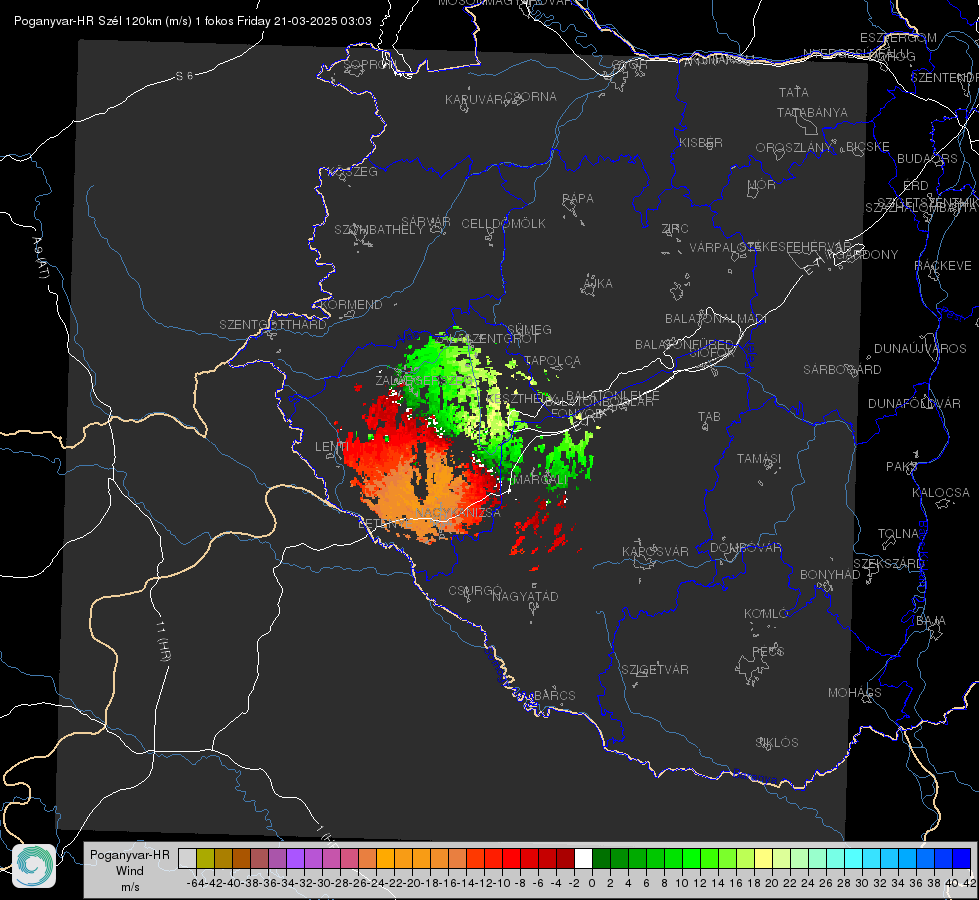Click the BICSKE label

coord(868,147)
